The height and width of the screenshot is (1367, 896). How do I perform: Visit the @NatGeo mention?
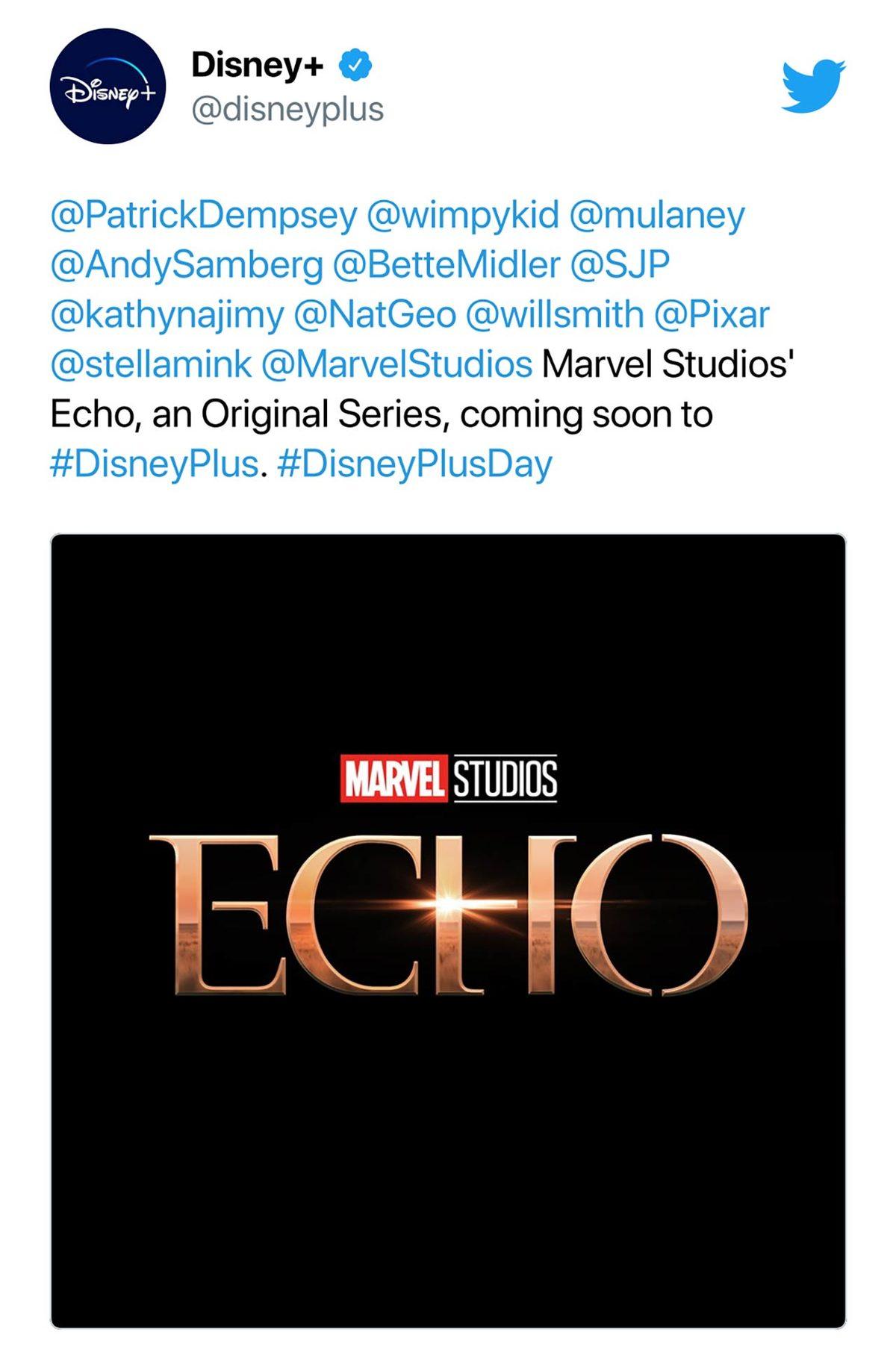pos(375,315)
